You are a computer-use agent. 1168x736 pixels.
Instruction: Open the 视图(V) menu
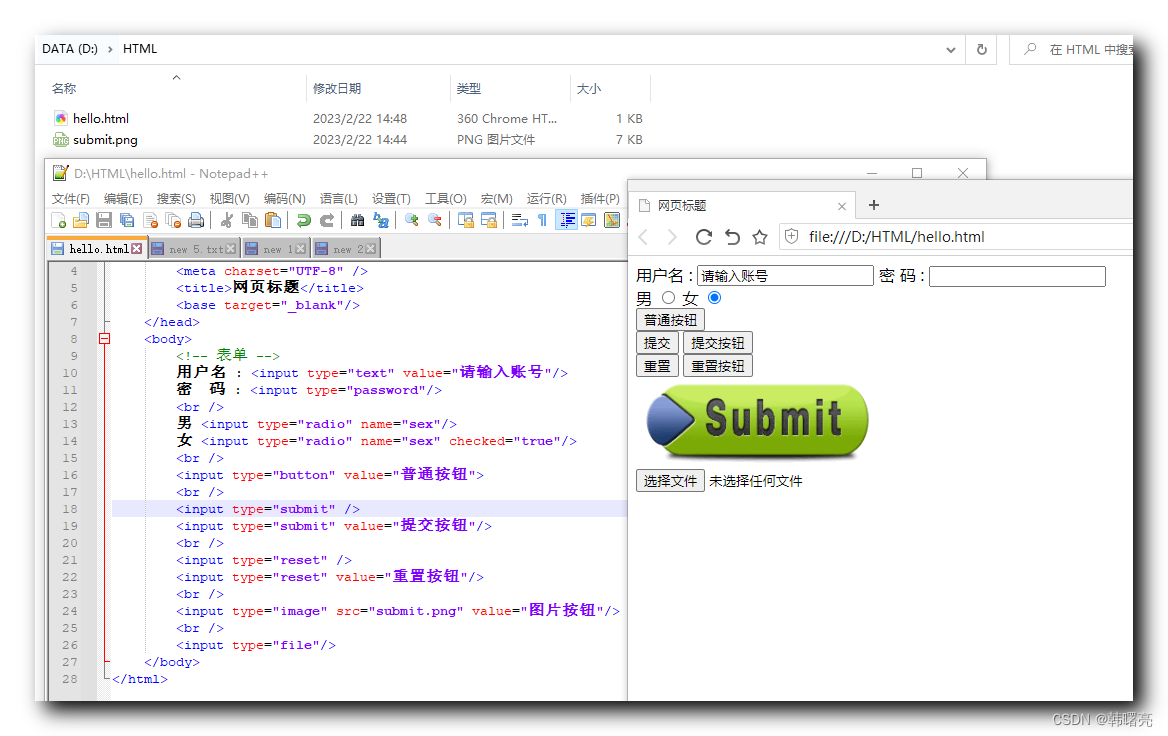[229, 198]
